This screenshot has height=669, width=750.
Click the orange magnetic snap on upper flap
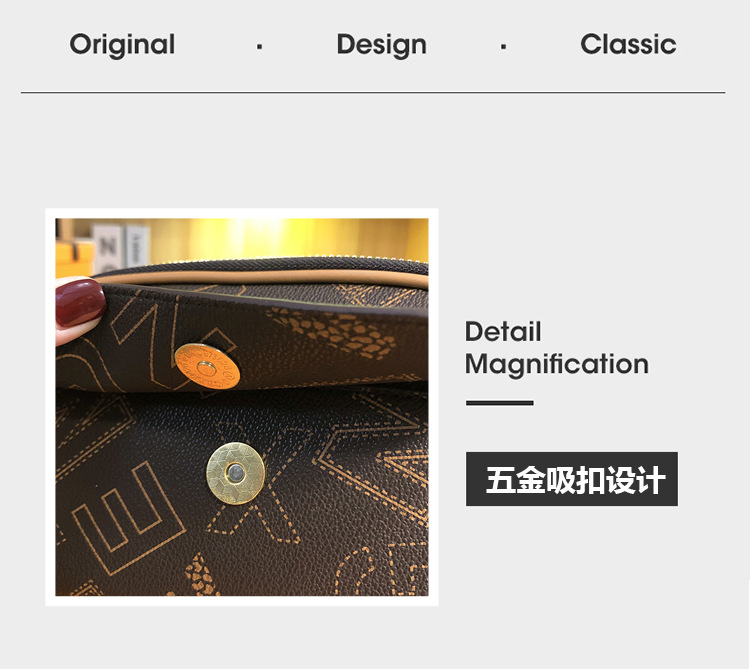click(207, 367)
